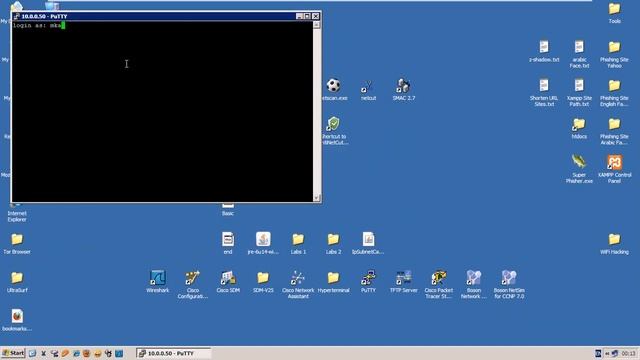Image resolution: width=640 pixels, height=360 pixels.
Task: Open the SDM-V25 folder
Action: (263, 281)
